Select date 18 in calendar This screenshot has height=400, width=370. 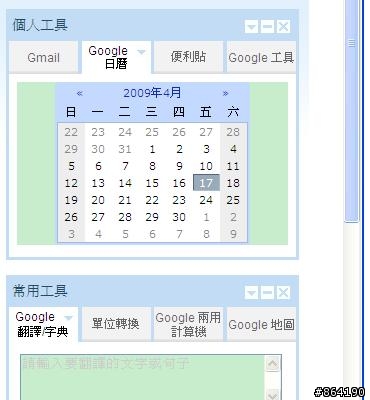click(233, 183)
